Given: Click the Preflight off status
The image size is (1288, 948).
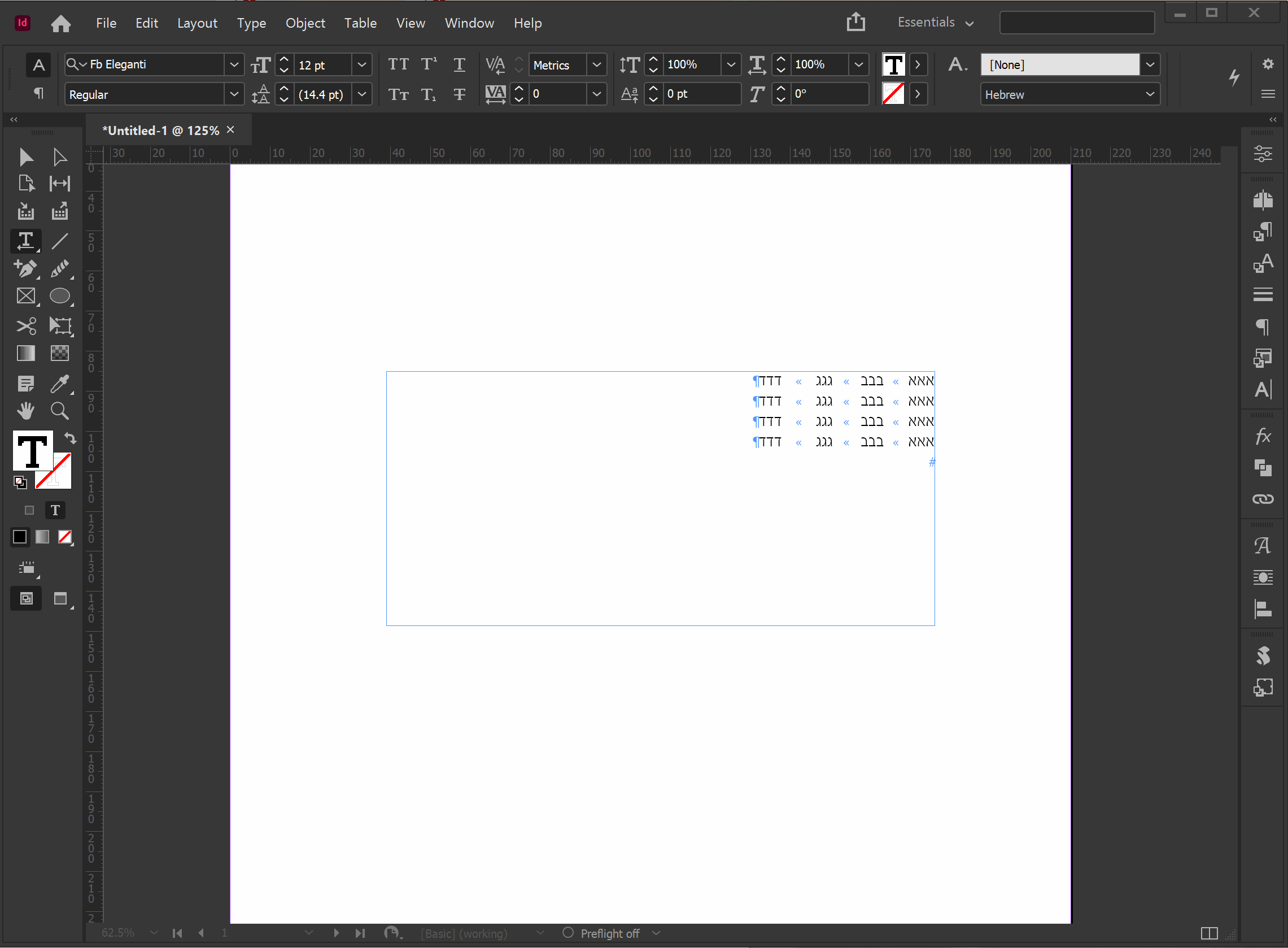Looking at the screenshot, I should coord(609,933).
